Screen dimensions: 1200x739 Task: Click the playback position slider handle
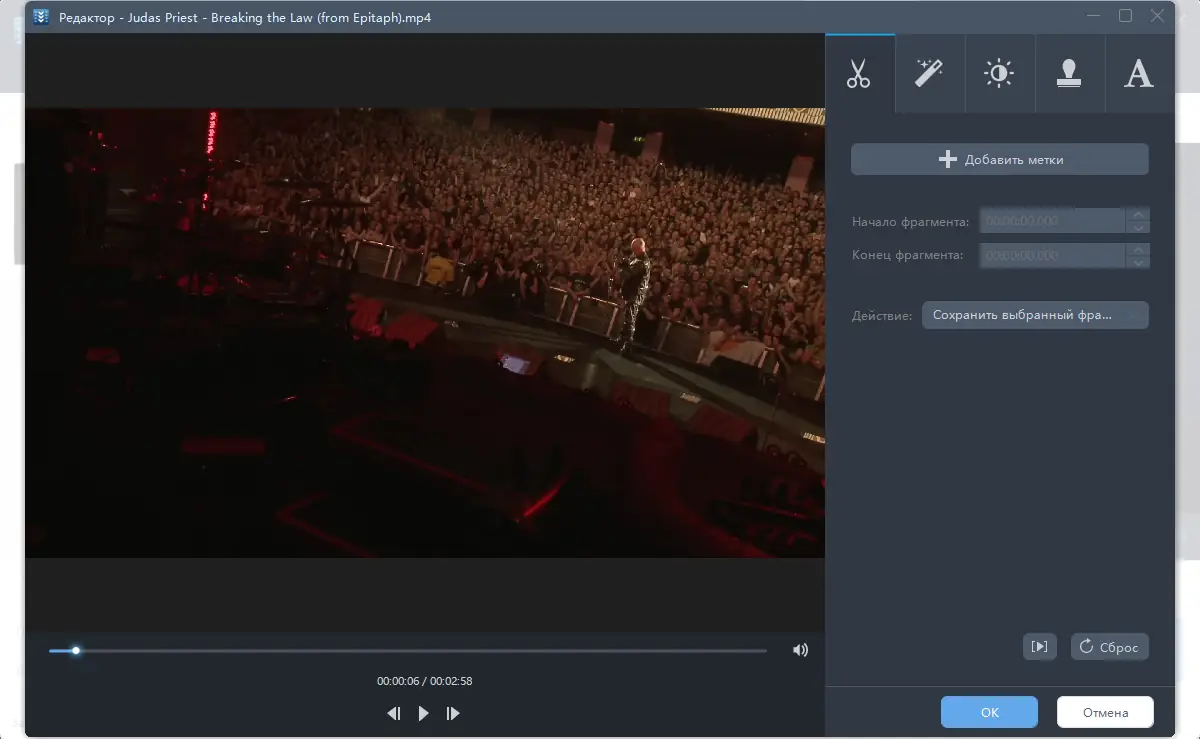(75, 651)
